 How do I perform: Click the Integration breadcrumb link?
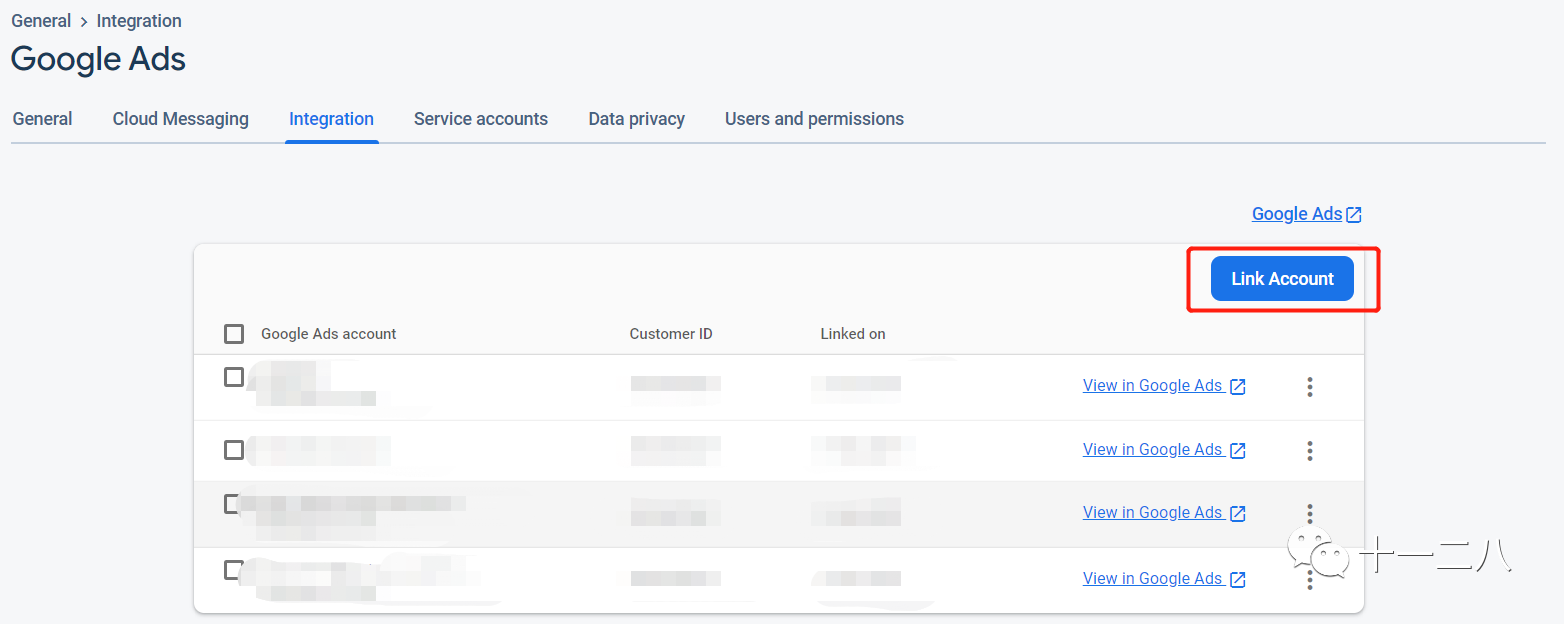point(139,21)
